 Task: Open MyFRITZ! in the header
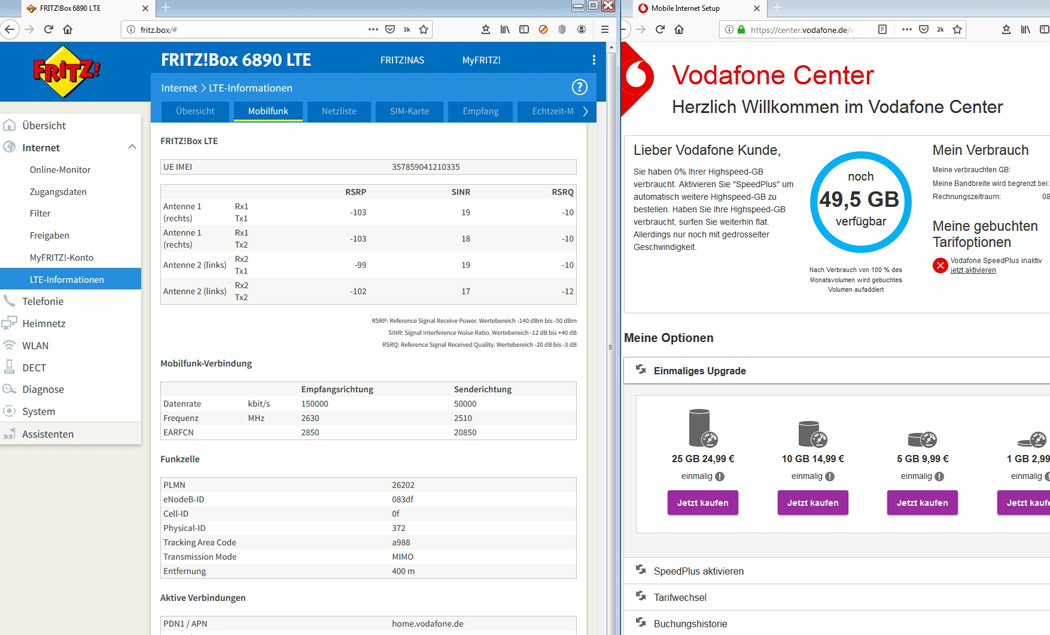(481, 60)
